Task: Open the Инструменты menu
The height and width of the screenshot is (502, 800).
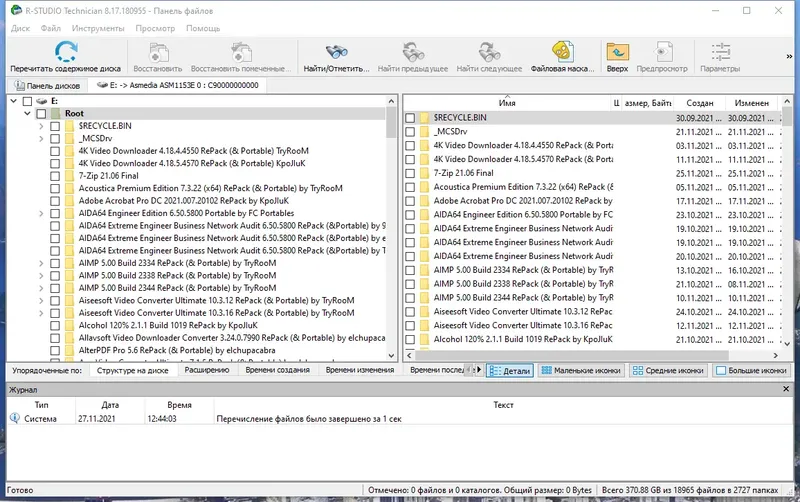Action: tap(98, 28)
